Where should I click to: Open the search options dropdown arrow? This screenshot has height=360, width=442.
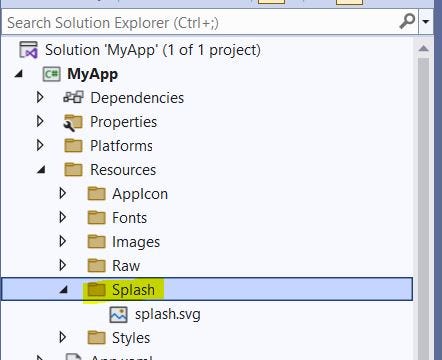coord(426,22)
